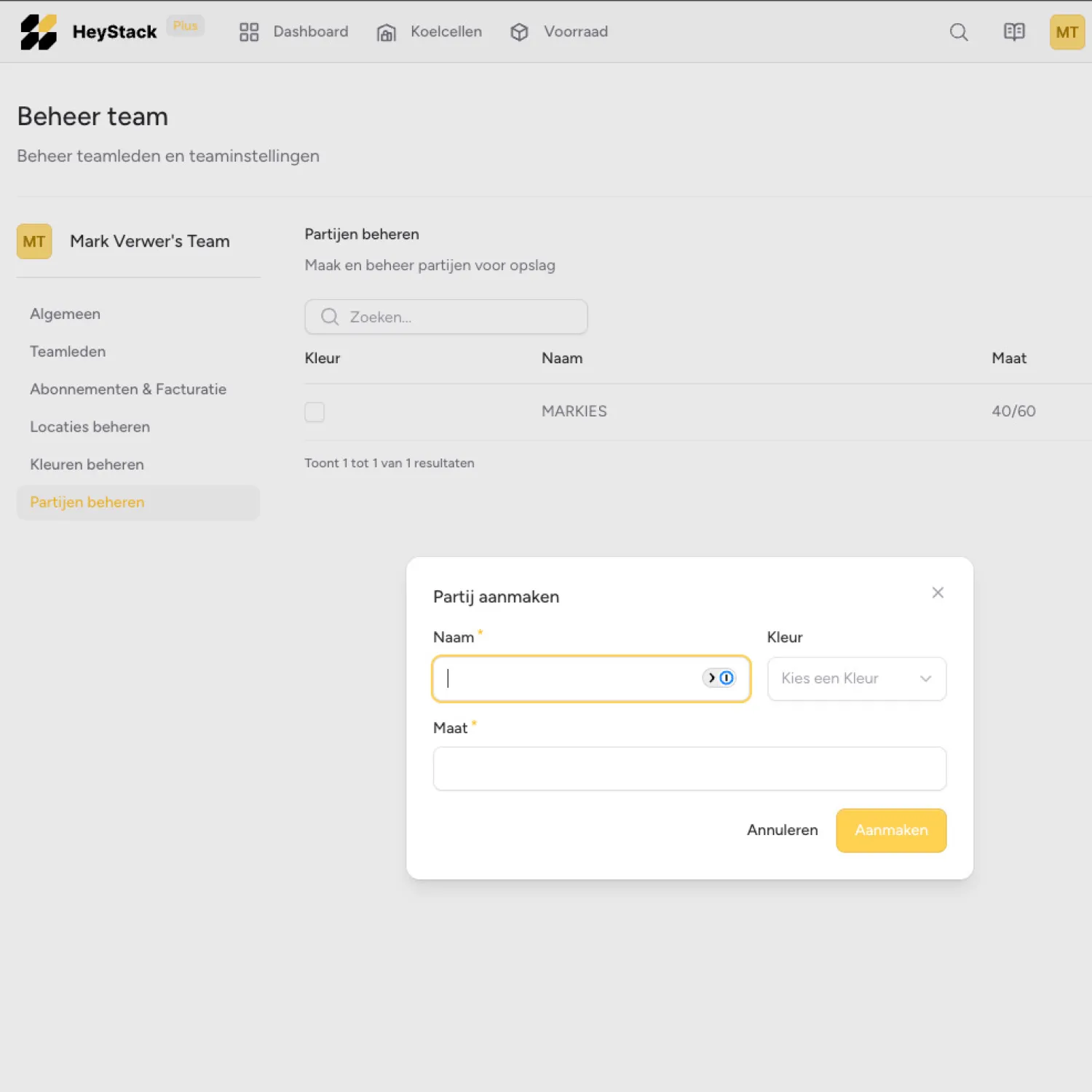Close the Partij aanmaken dialog
1092x1092 pixels.
(x=938, y=593)
